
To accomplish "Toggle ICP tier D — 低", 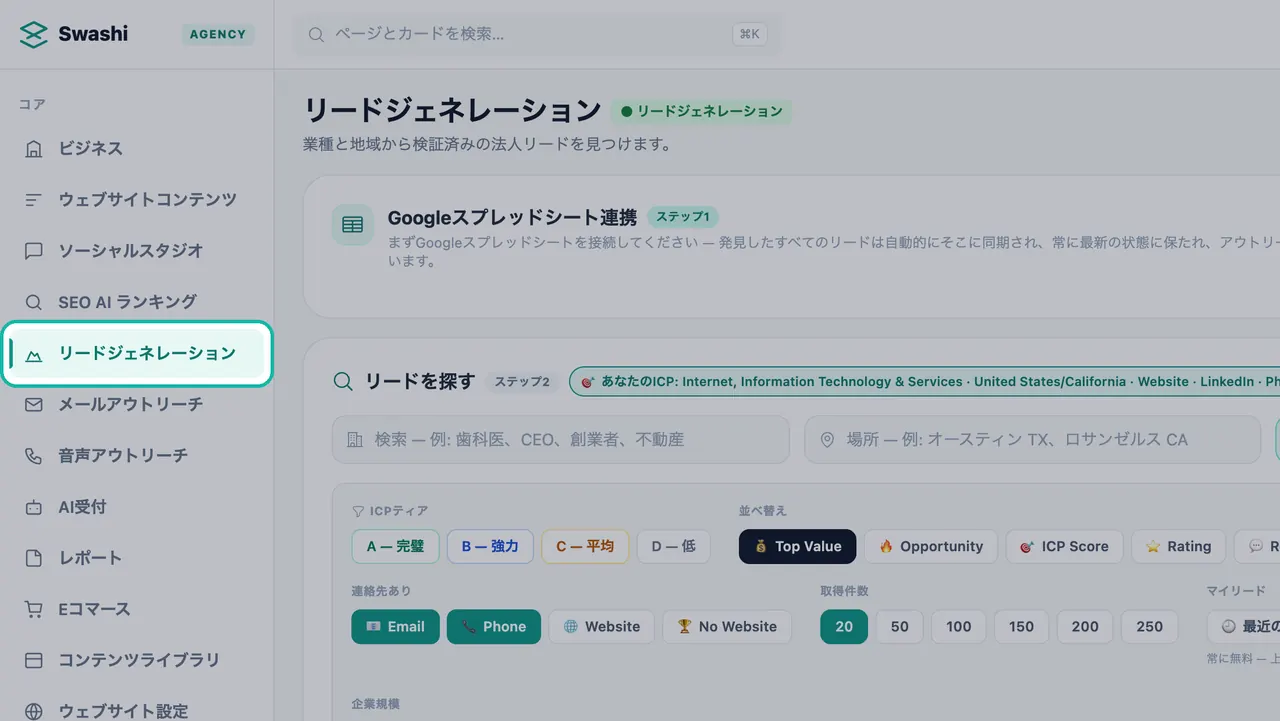I will (674, 546).
